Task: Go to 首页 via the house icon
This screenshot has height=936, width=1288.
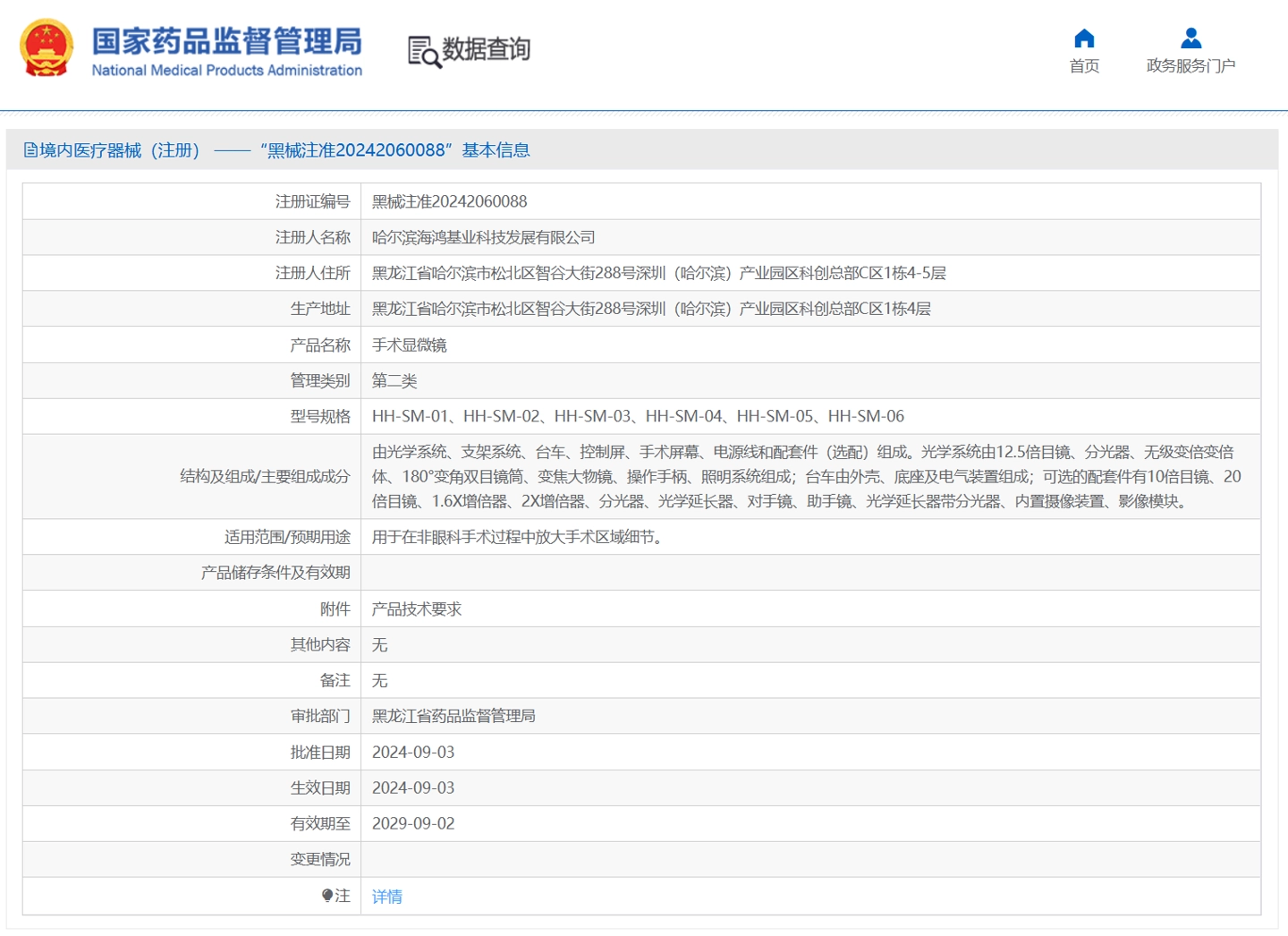Action: point(1084,38)
